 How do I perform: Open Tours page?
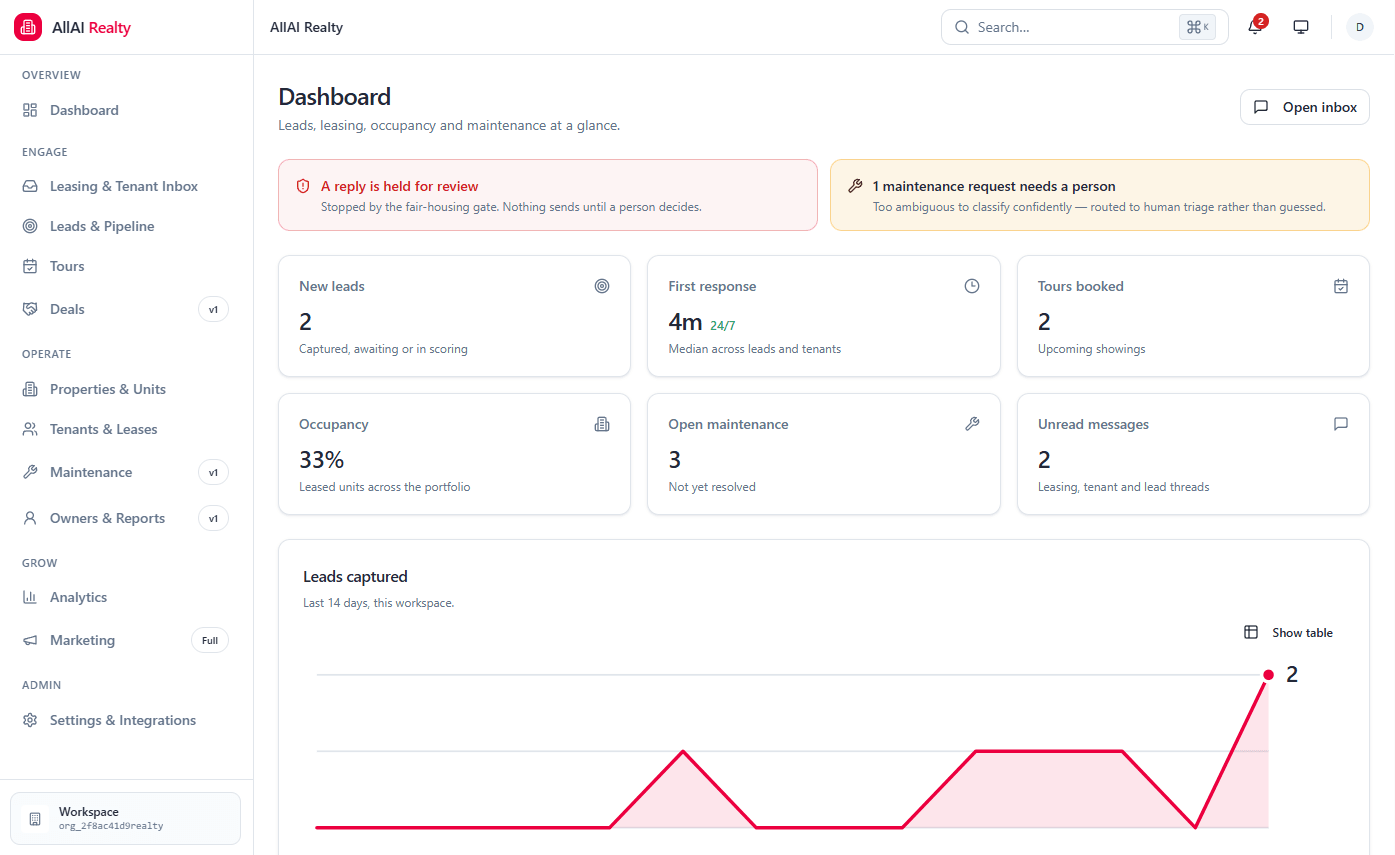[127, 266]
